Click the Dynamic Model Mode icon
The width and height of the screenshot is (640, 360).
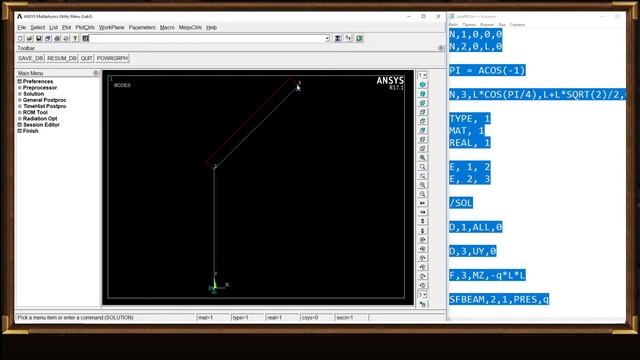(422, 304)
